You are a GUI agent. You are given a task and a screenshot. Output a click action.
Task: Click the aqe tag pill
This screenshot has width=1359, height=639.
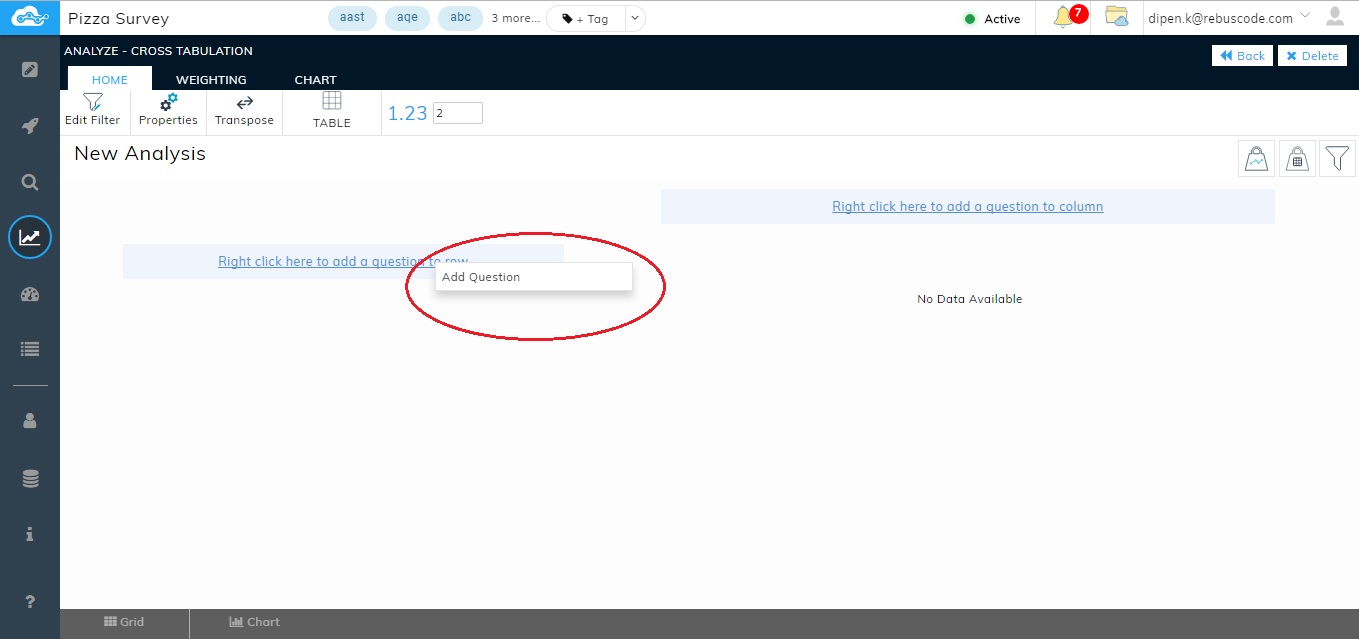pyautogui.click(x=407, y=18)
